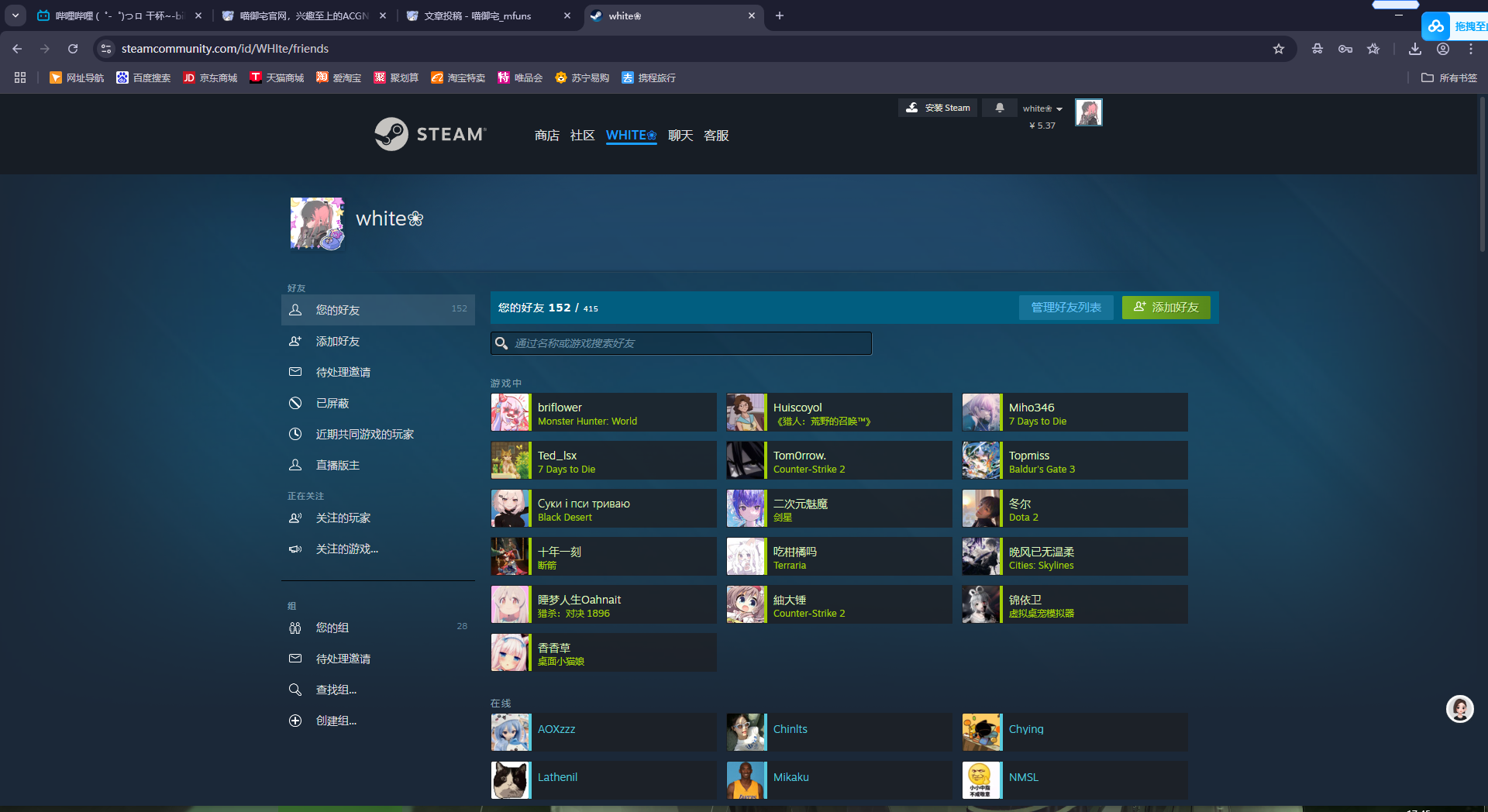Open the 社区 community menu

coord(582,136)
